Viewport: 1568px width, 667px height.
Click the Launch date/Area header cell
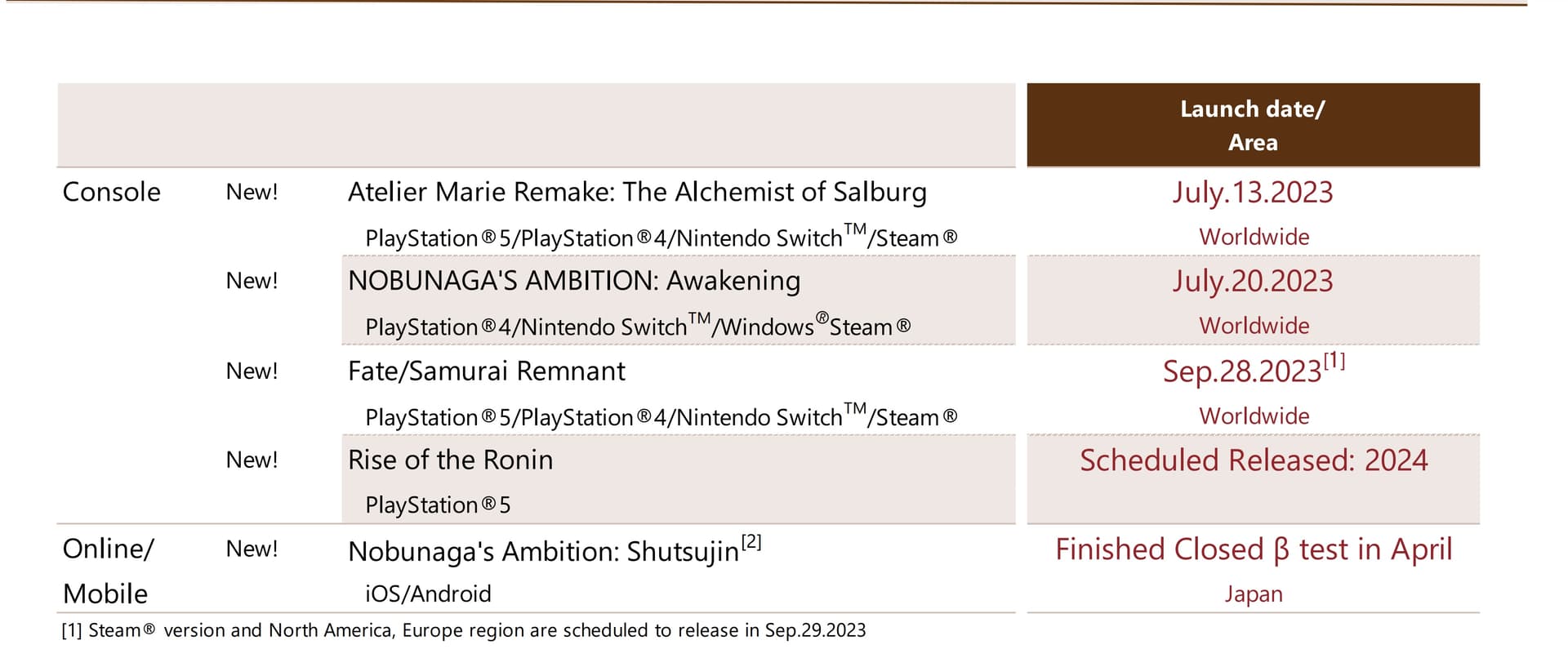1253,125
